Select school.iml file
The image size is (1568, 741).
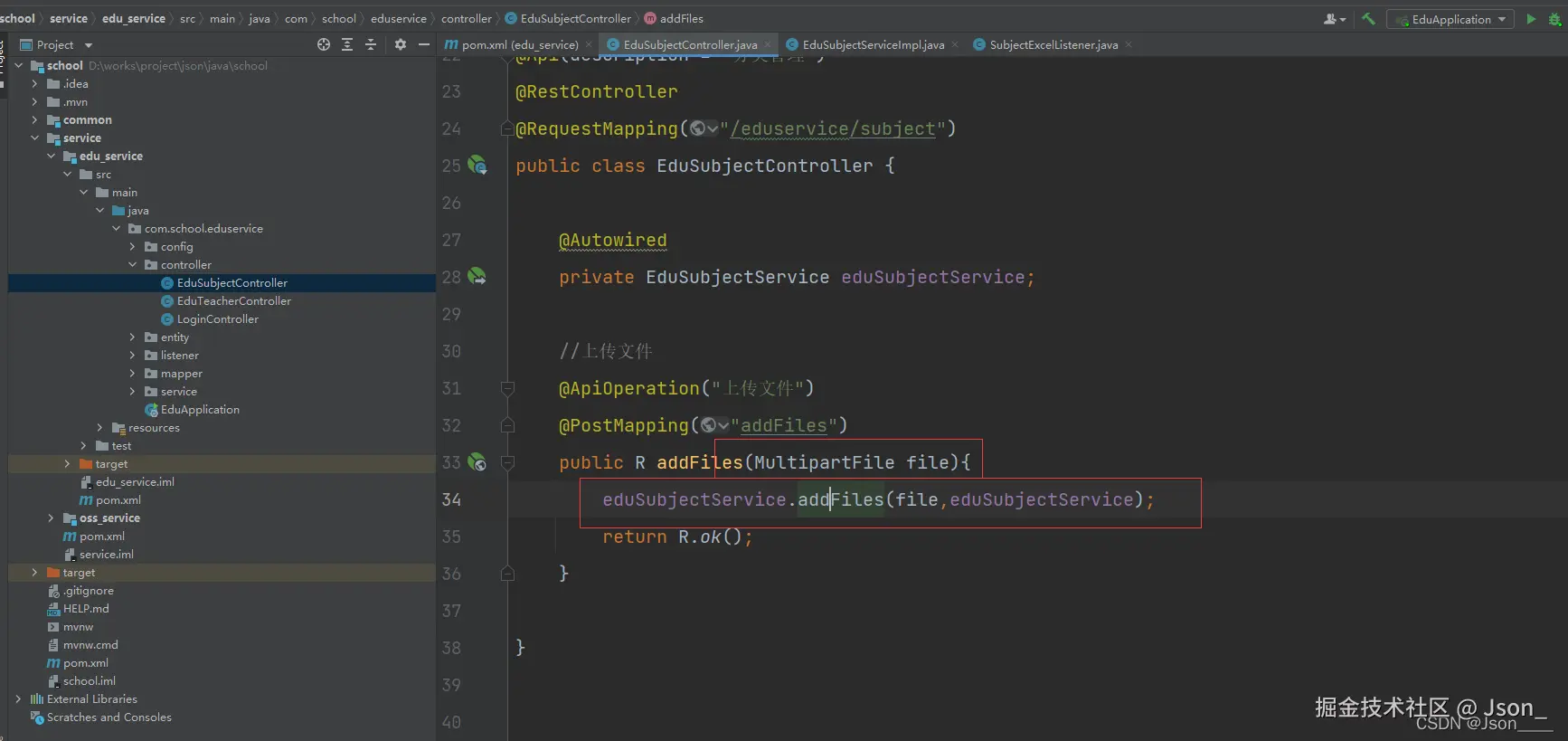(x=90, y=680)
